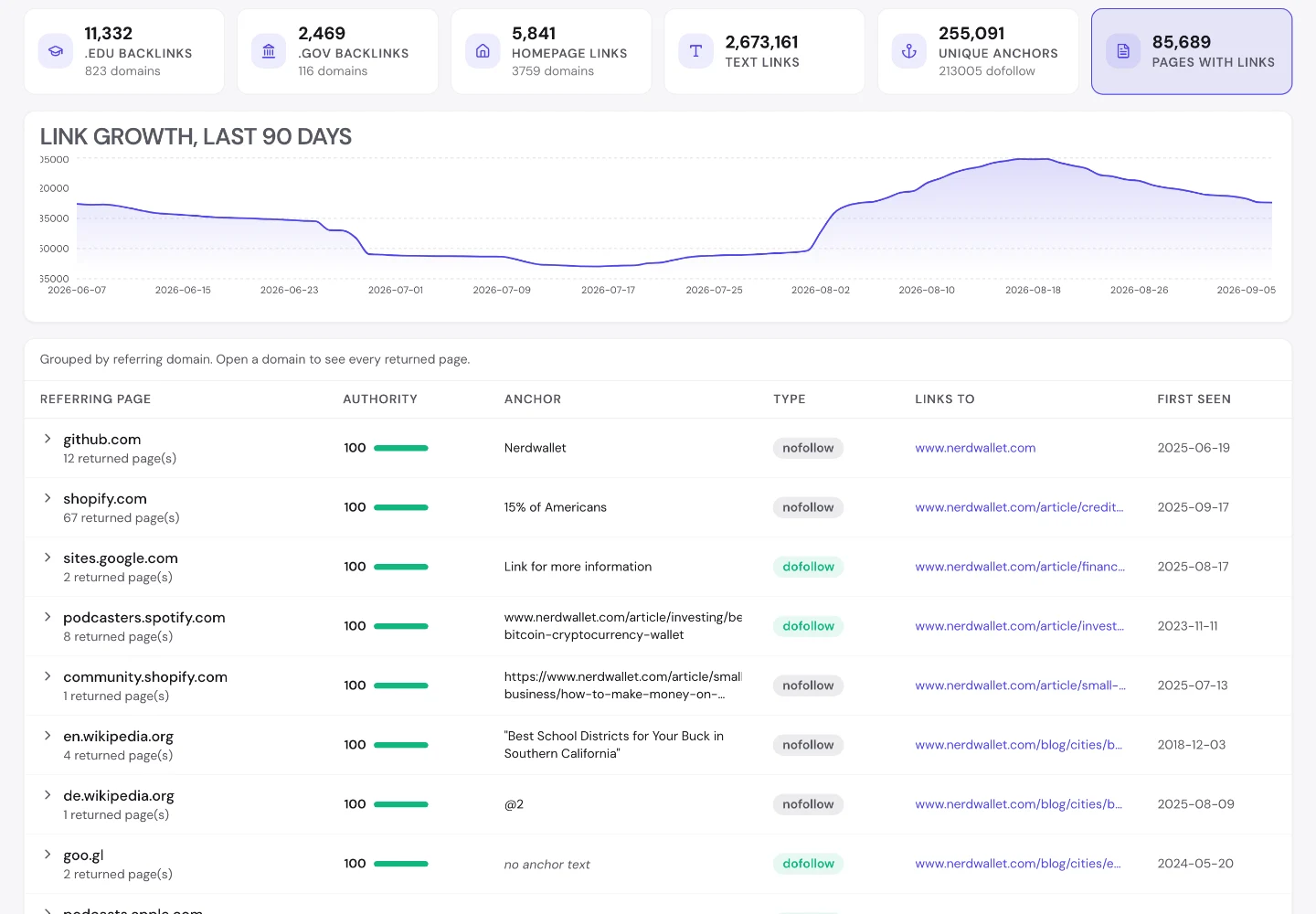Open the article/small- link in community.shopify.com row
Viewport: 1316px width, 914px height.
coord(1020,685)
